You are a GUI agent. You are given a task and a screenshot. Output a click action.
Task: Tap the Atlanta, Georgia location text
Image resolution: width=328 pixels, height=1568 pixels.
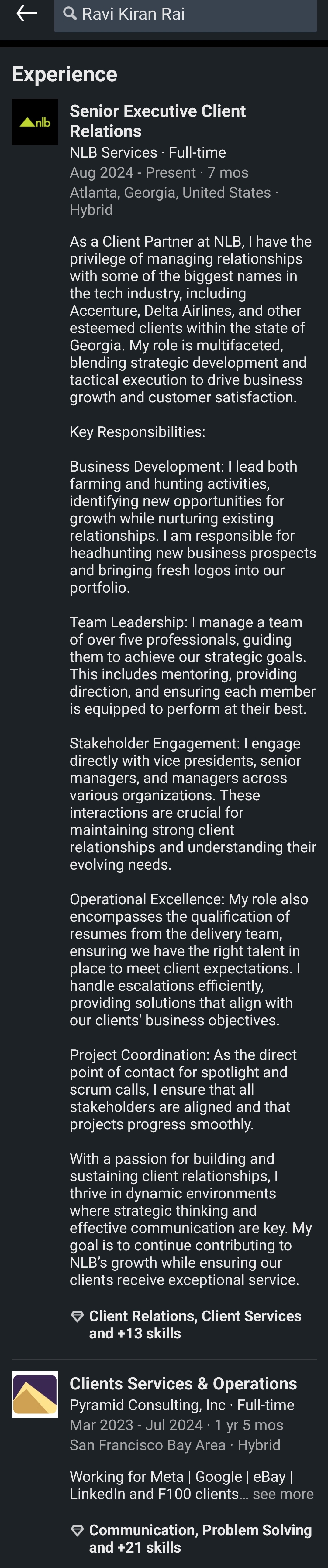coord(171,192)
